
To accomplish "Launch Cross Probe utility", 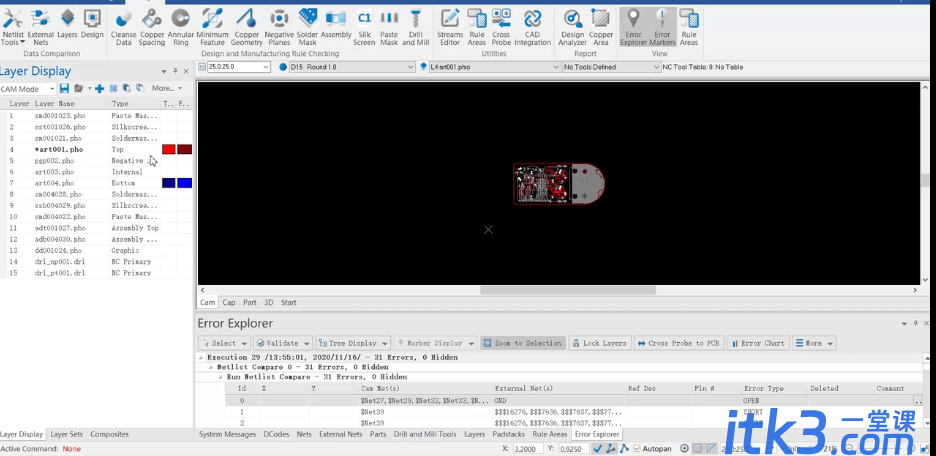I will pos(501,27).
